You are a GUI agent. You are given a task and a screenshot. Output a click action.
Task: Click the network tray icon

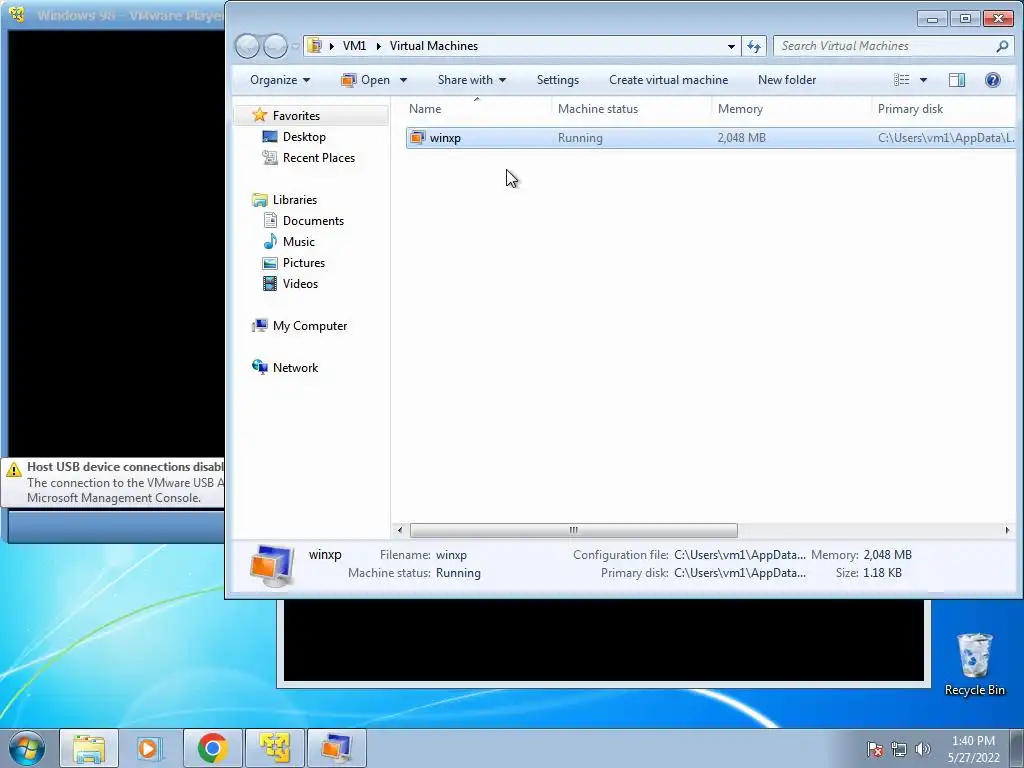899,749
